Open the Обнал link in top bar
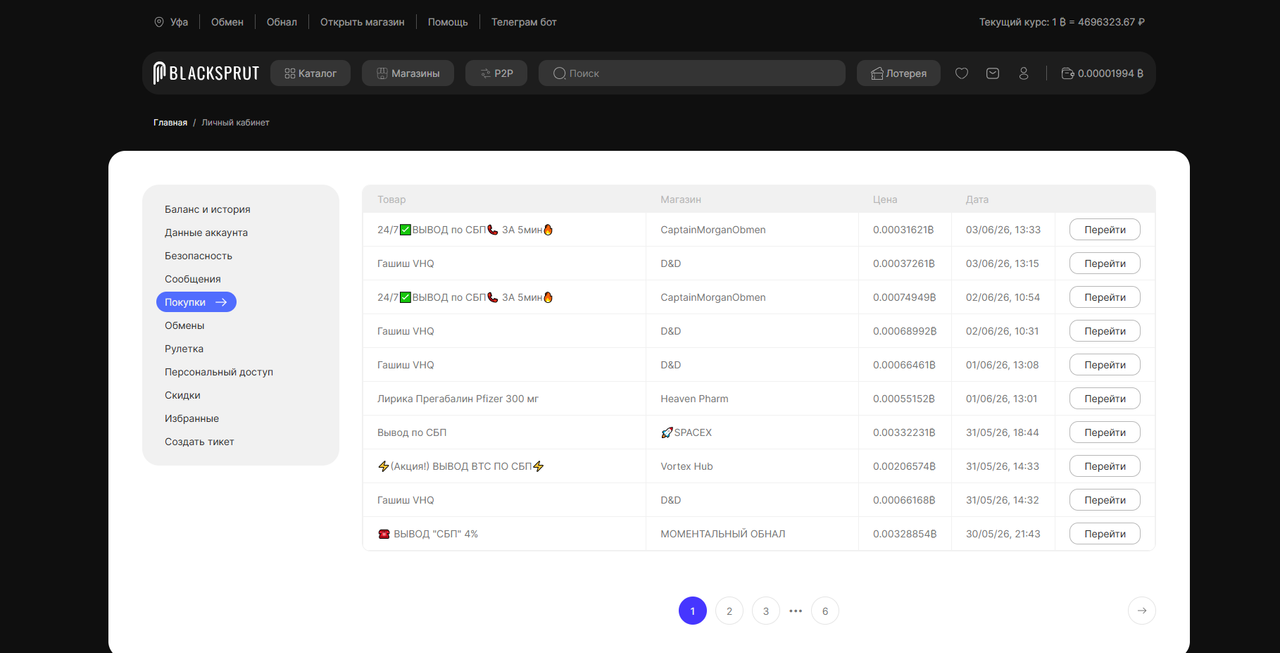Screen dimensions: 1280x653 pyautogui.click(x=282, y=22)
